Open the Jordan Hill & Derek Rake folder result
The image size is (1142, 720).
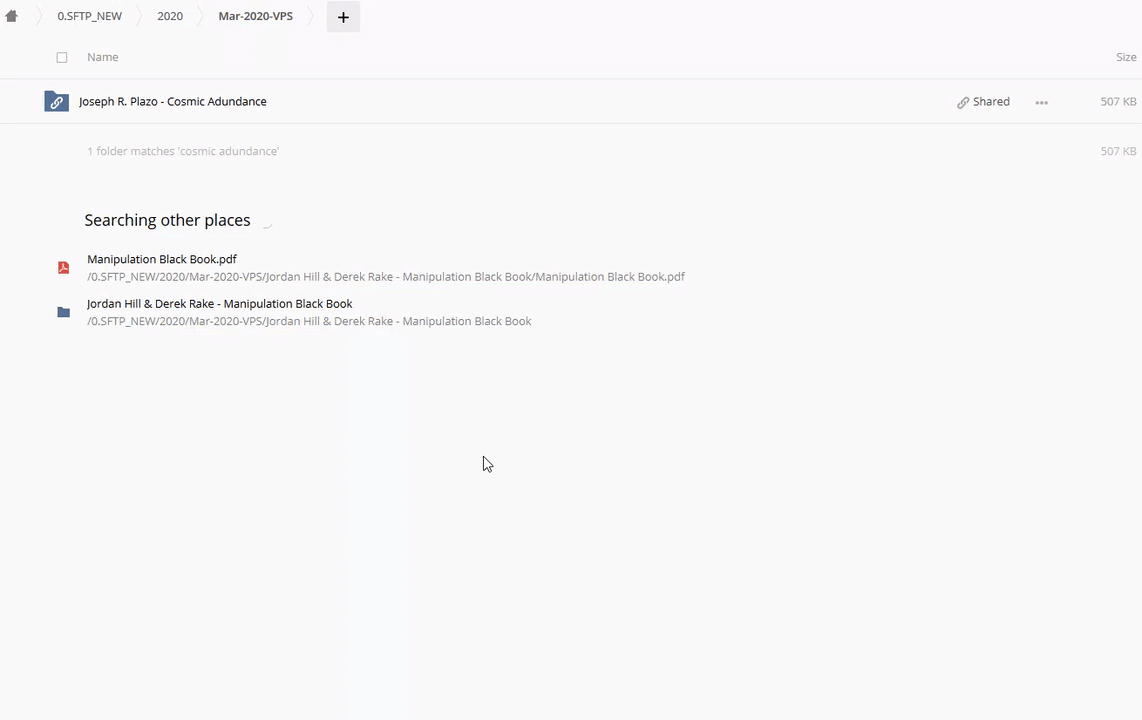(219, 304)
